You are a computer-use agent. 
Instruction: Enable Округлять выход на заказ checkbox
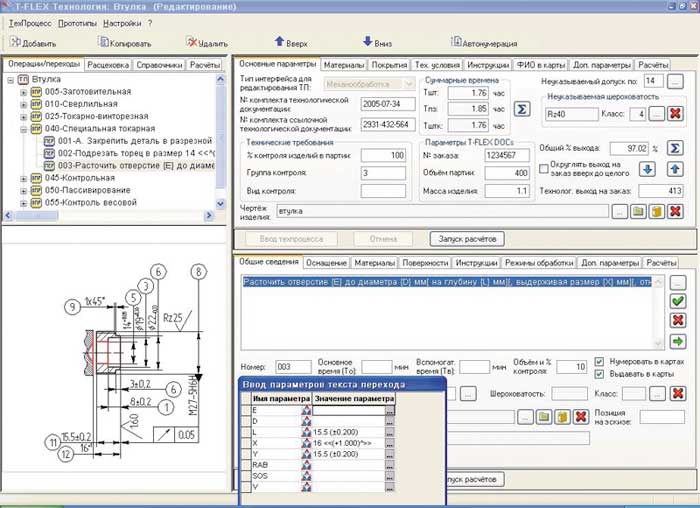tap(544, 167)
